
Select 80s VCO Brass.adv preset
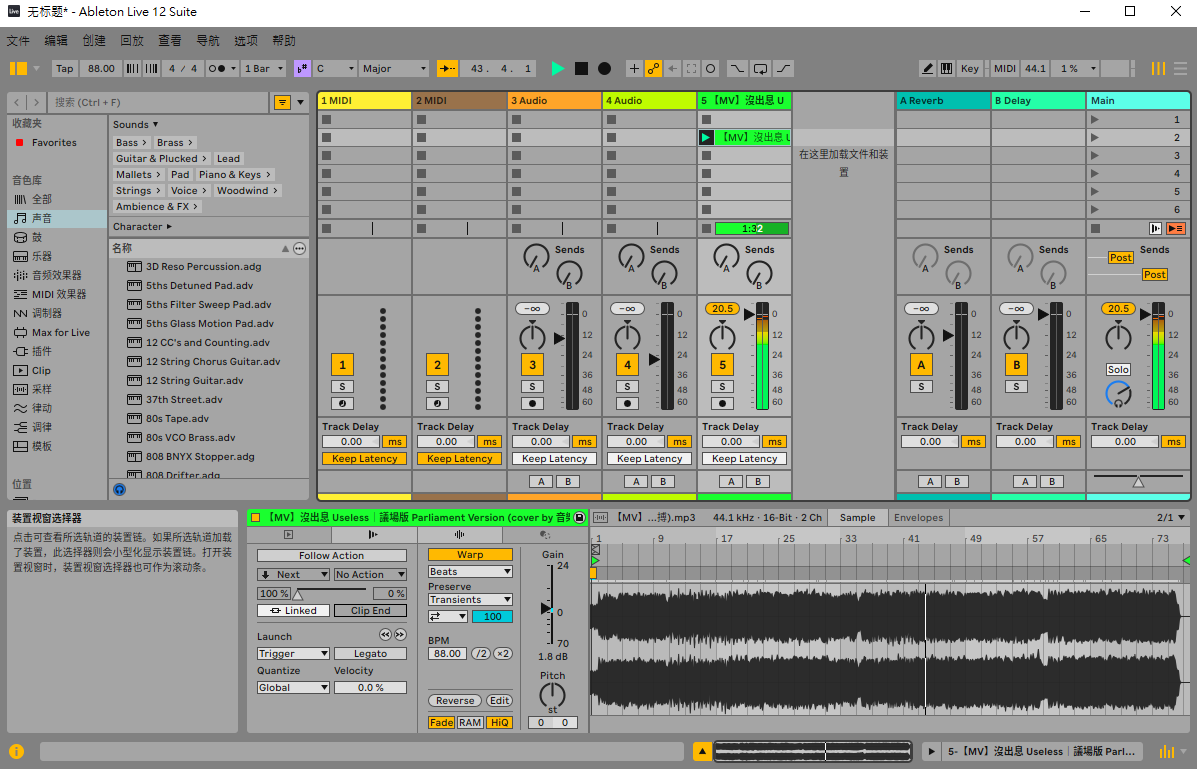[x=190, y=438]
